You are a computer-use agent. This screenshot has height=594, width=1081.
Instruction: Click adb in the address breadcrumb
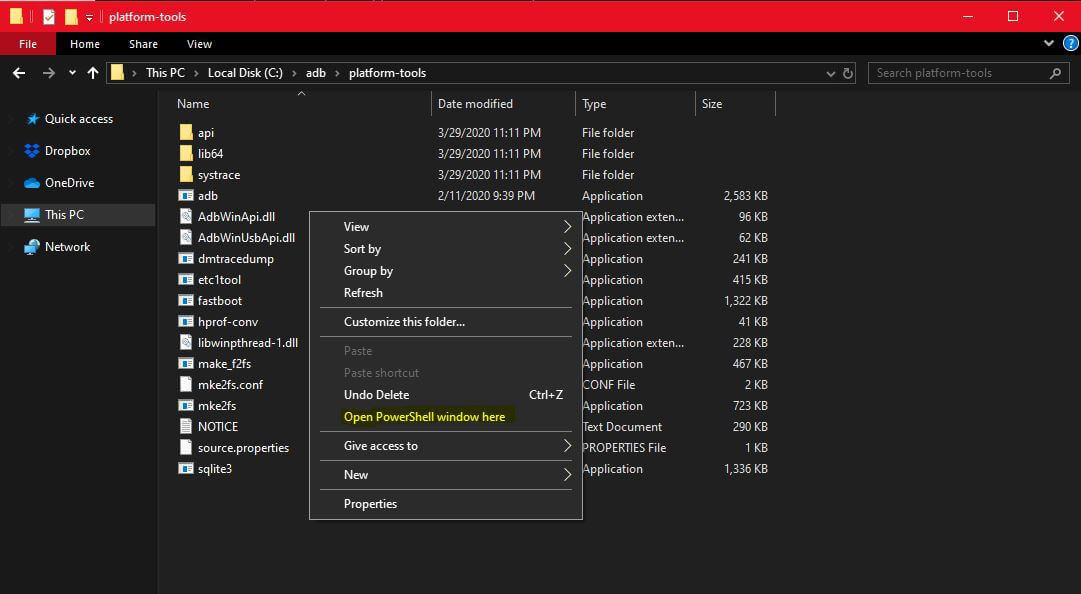(x=316, y=73)
